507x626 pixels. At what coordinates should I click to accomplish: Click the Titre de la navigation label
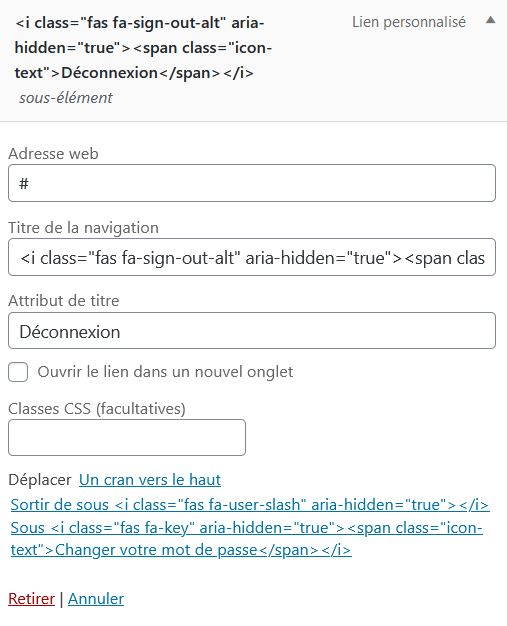point(83,228)
